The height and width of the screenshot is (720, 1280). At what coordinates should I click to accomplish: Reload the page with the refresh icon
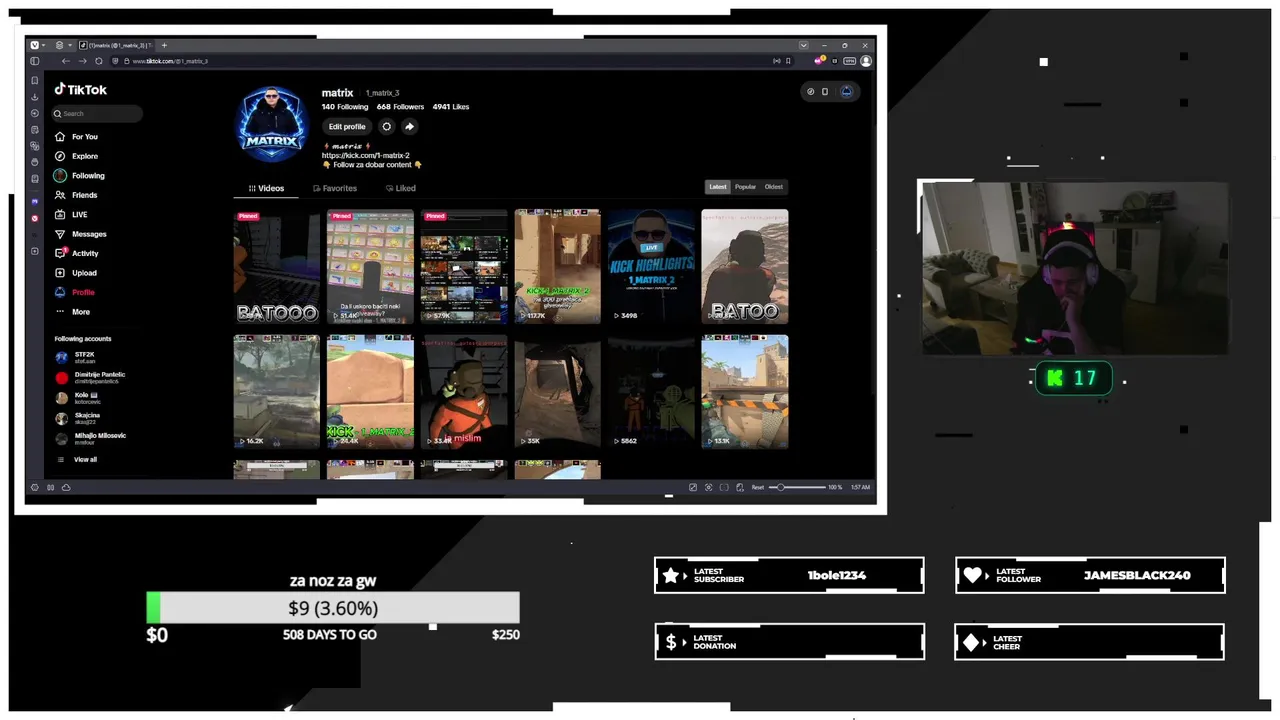click(98, 61)
